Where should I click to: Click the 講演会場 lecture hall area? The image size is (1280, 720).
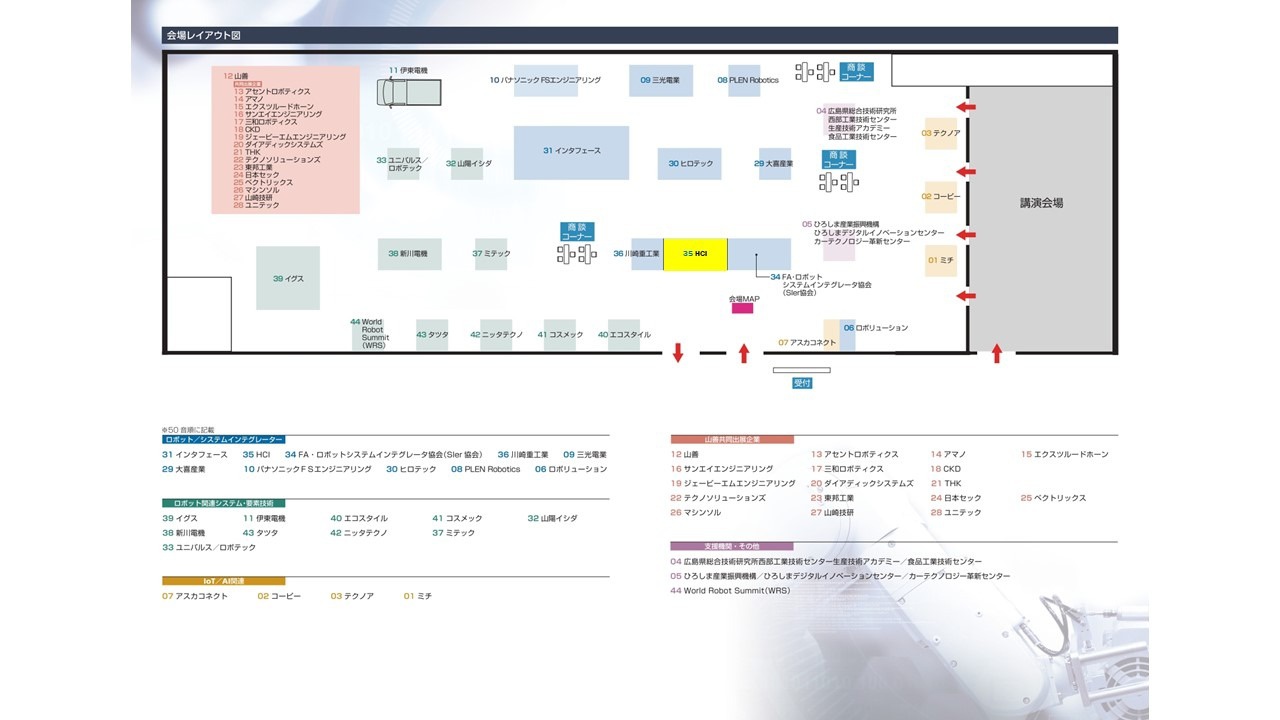[x=1041, y=203]
